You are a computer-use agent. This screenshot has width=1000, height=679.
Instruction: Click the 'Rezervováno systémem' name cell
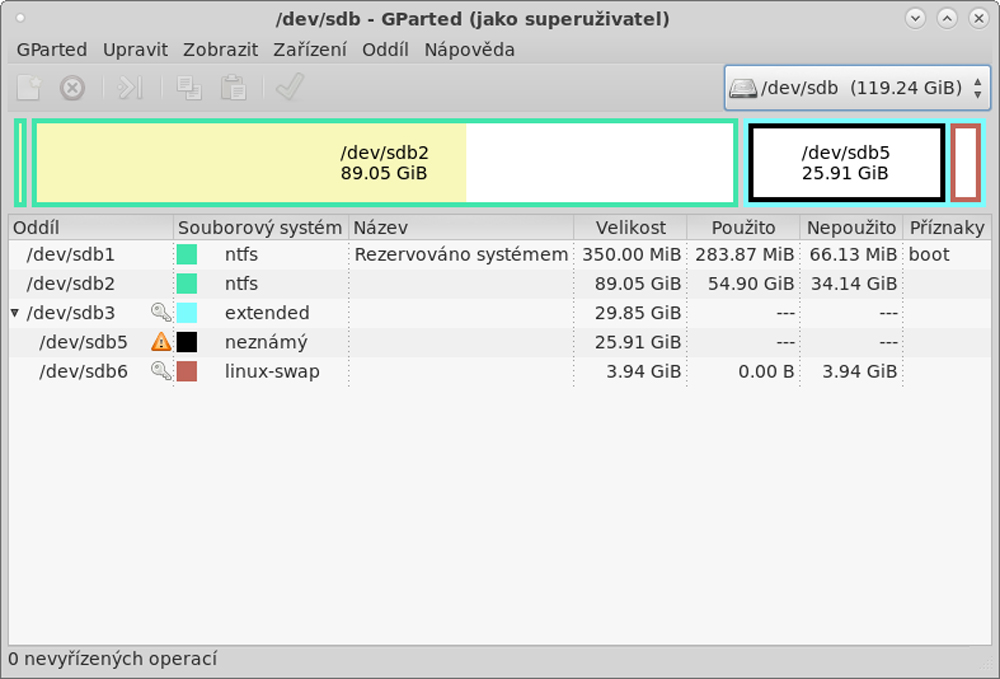tap(461, 254)
